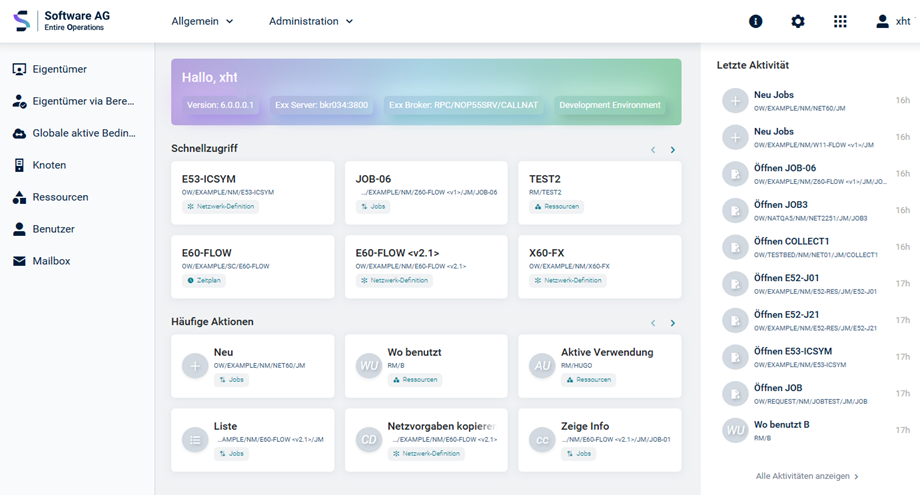Screen dimensions: 920x495
Task: Click WU icon of Wo benutzt B activity
Action: [x=735, y=430]
